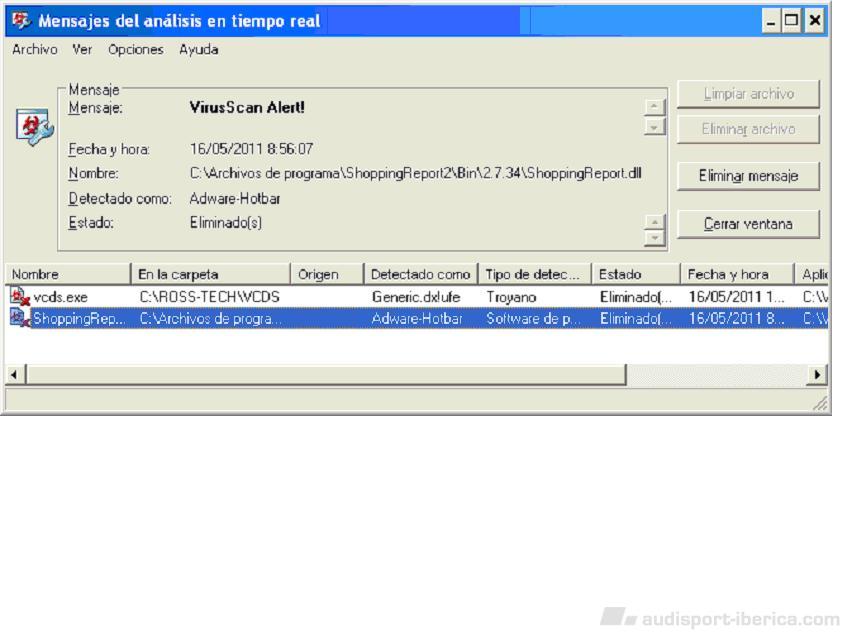Sort the list by the Nombre column header

point(68,274)
